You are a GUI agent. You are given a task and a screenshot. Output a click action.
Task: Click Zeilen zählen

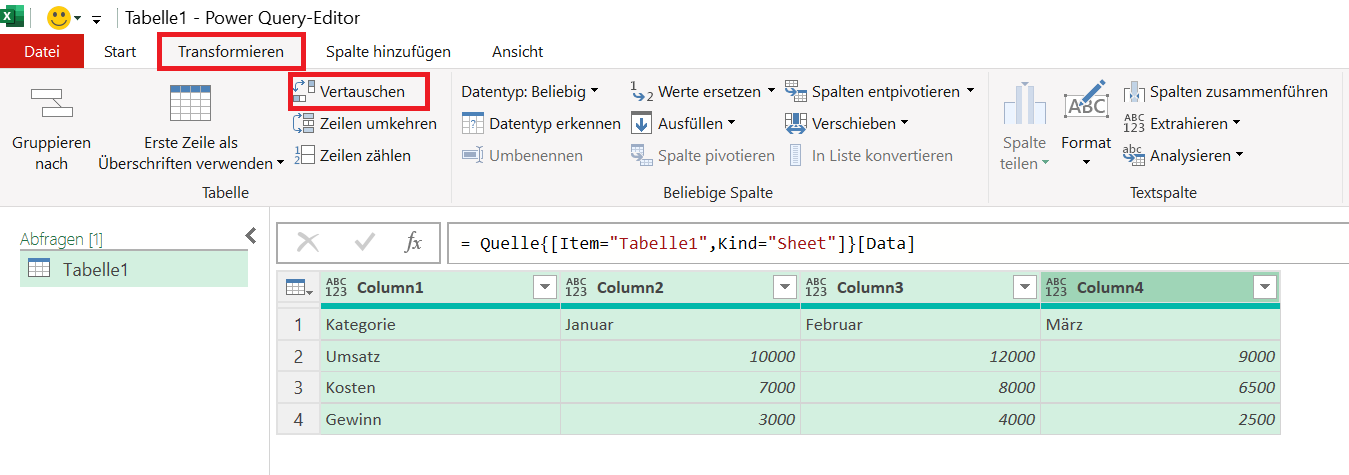[x=351, y=155]
